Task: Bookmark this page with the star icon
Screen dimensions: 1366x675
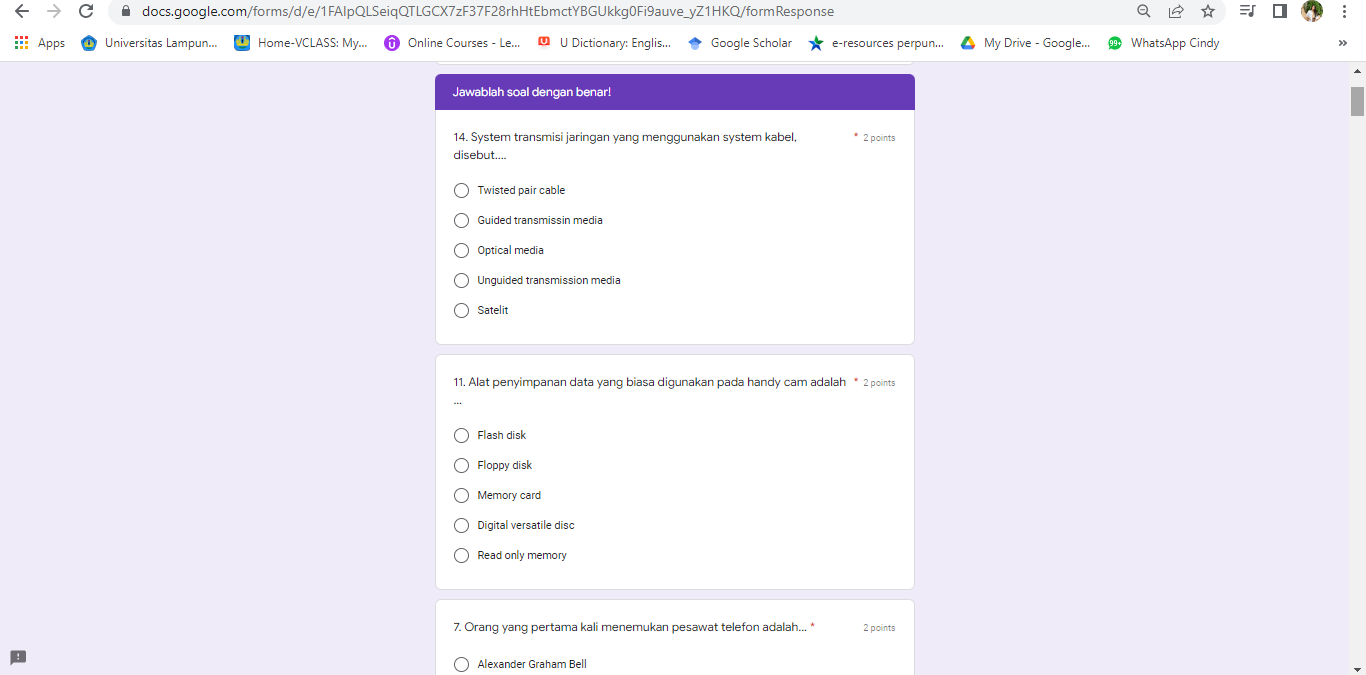Action: point(1208,11)
